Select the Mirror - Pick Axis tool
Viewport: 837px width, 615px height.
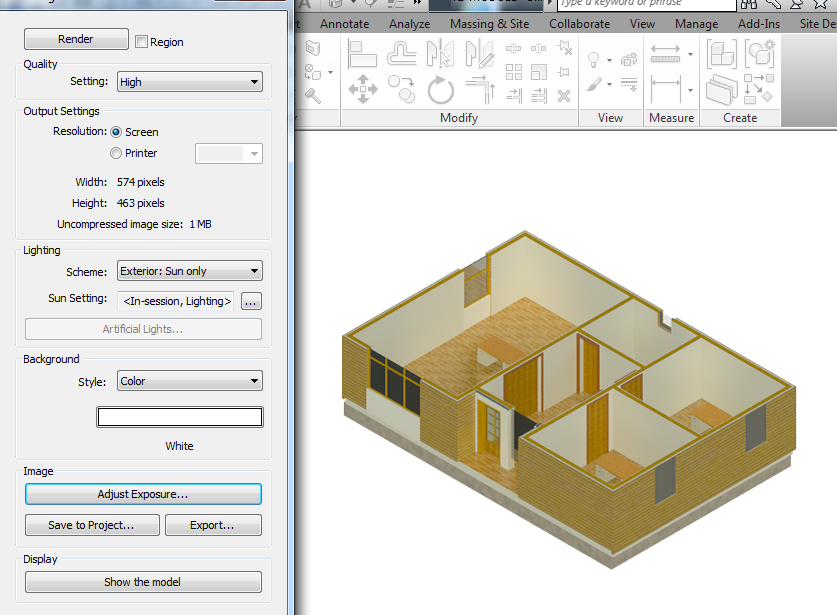(440, 55)
